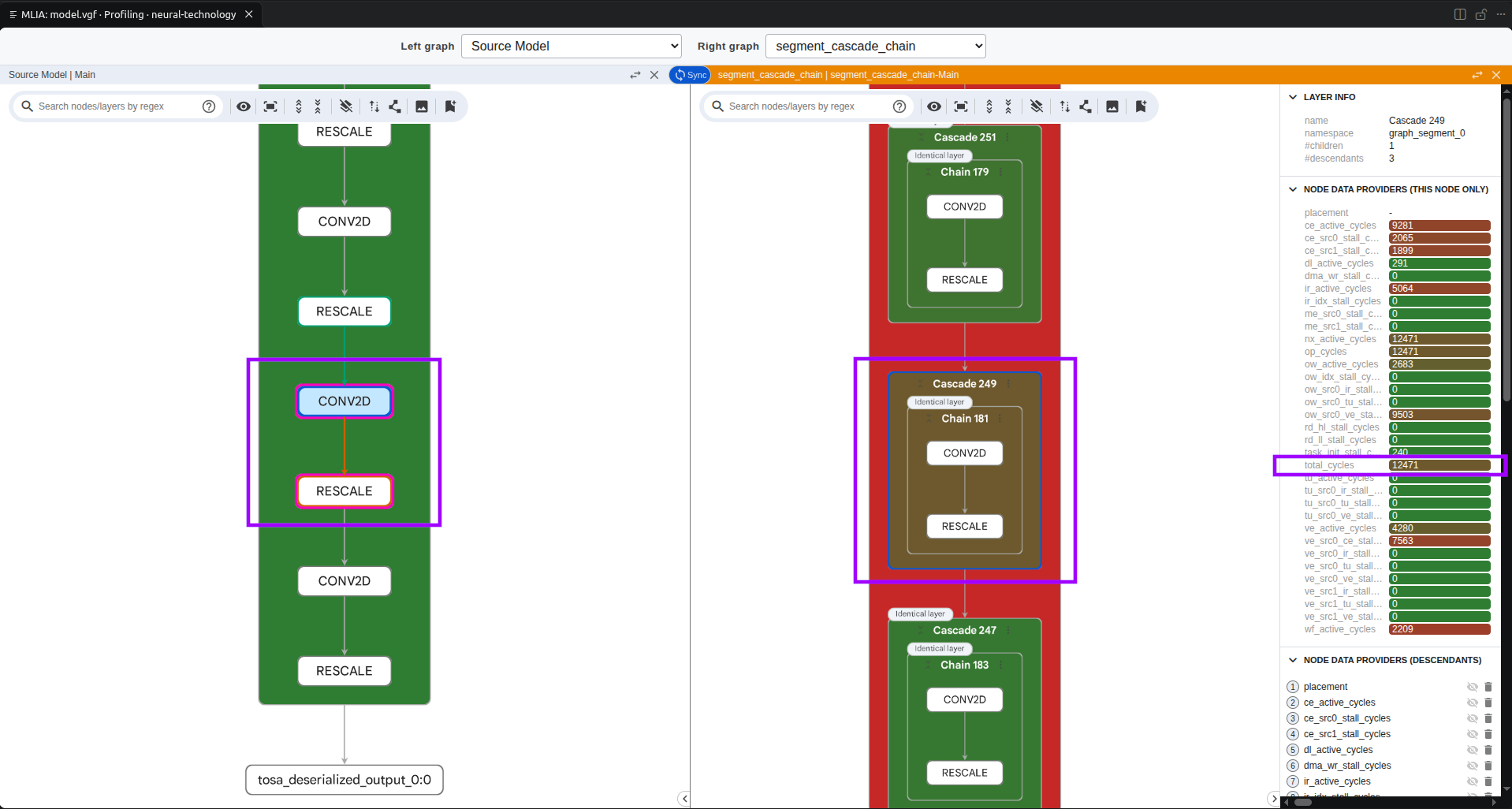The image size is (1512, 809).
Task: Open the Left graph dropdown
Action: (x=572, y=46)
